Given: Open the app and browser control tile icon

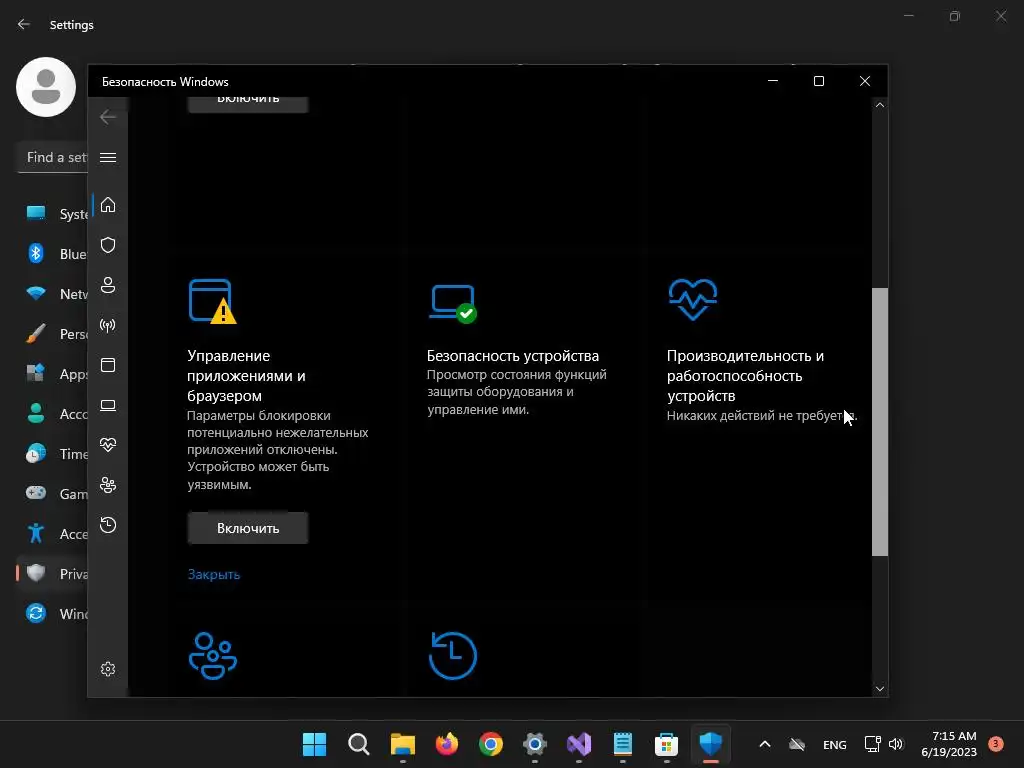Looking at the screenshot, I should (x=212, y=301).
